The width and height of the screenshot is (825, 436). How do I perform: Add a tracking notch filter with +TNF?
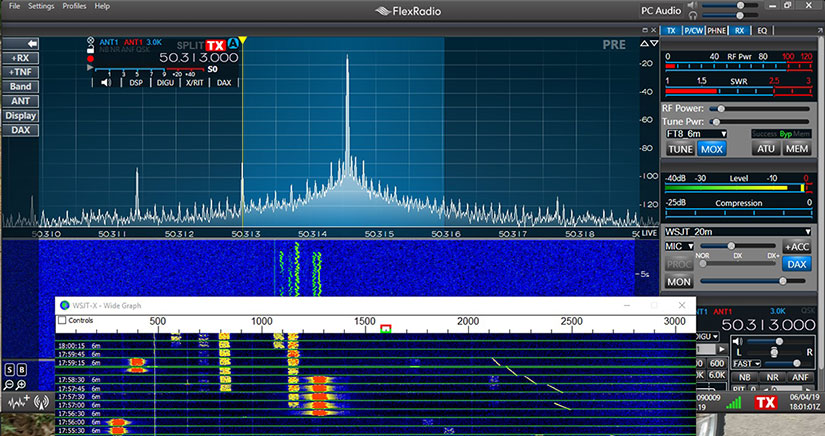click(21, 72)
